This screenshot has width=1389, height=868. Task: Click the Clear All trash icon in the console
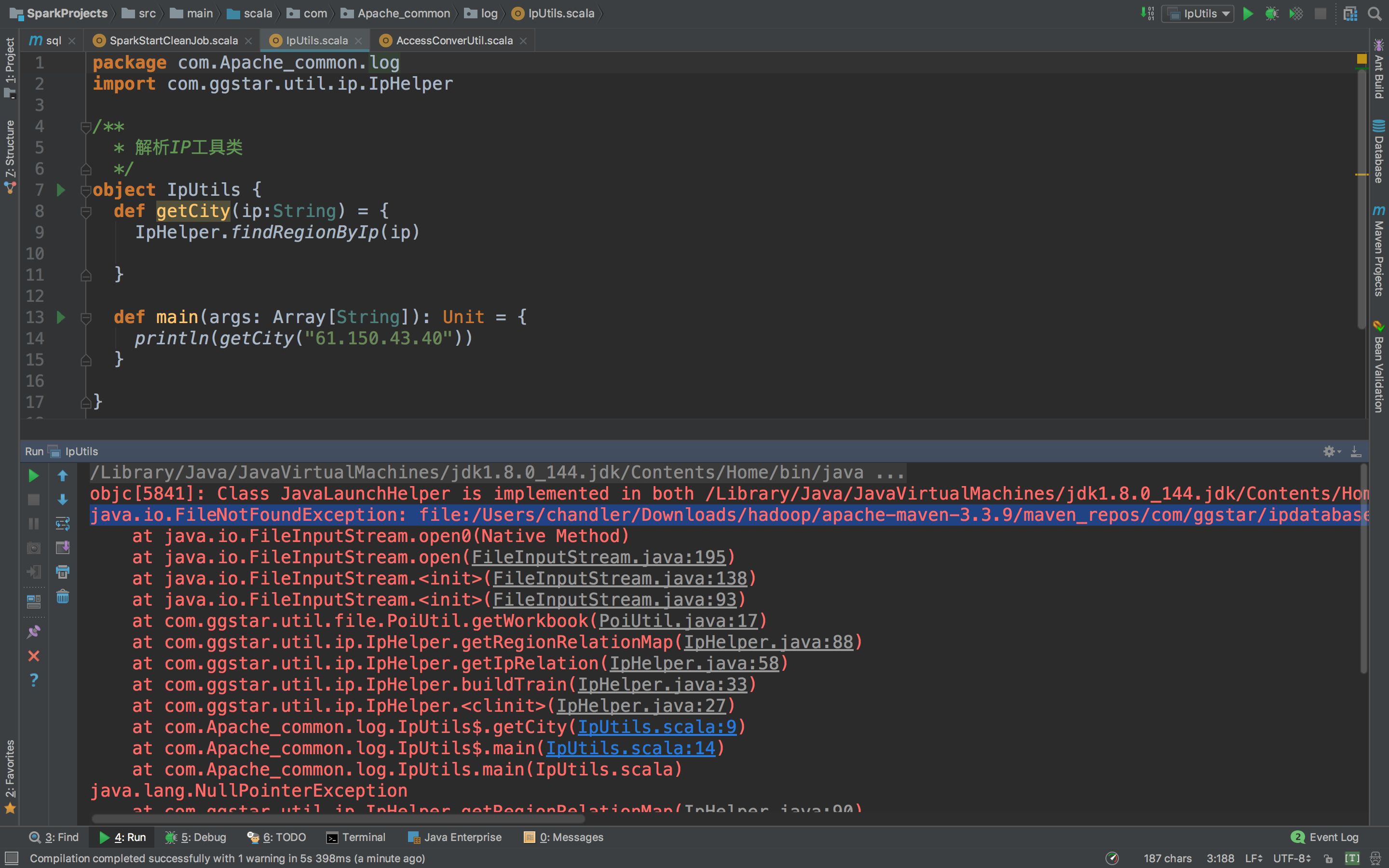(63, 597)
